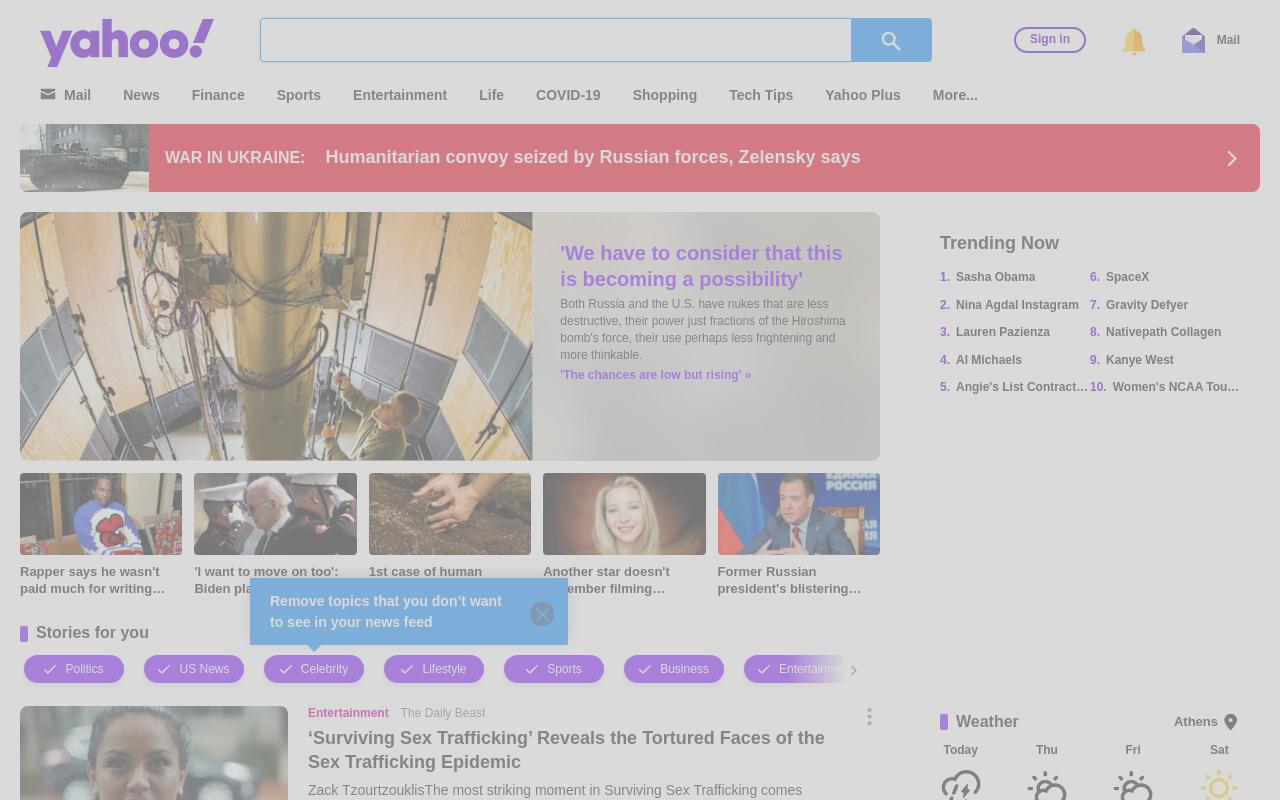Click the Sex Trafficking article image

click(154, 753)
